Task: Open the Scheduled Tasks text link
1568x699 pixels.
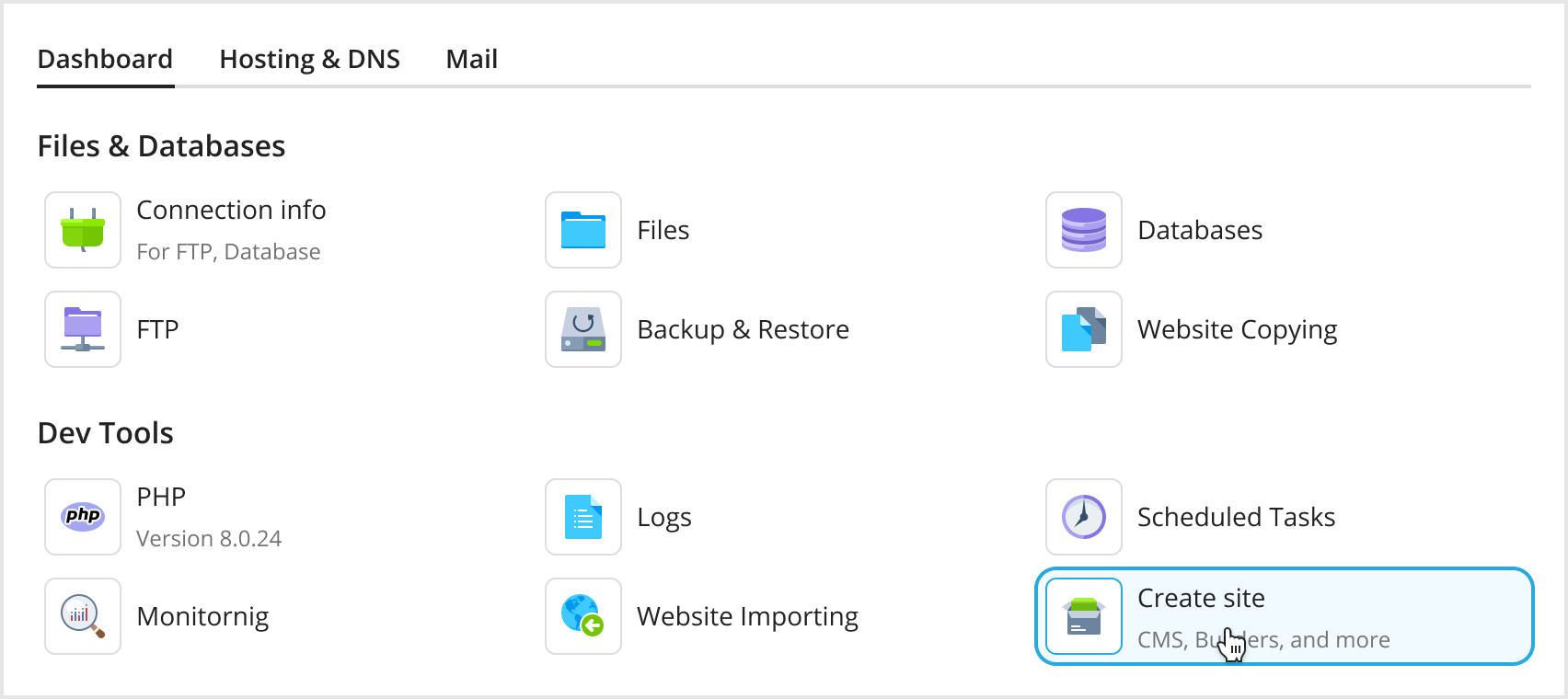Action: click(x=1236, y=517)
